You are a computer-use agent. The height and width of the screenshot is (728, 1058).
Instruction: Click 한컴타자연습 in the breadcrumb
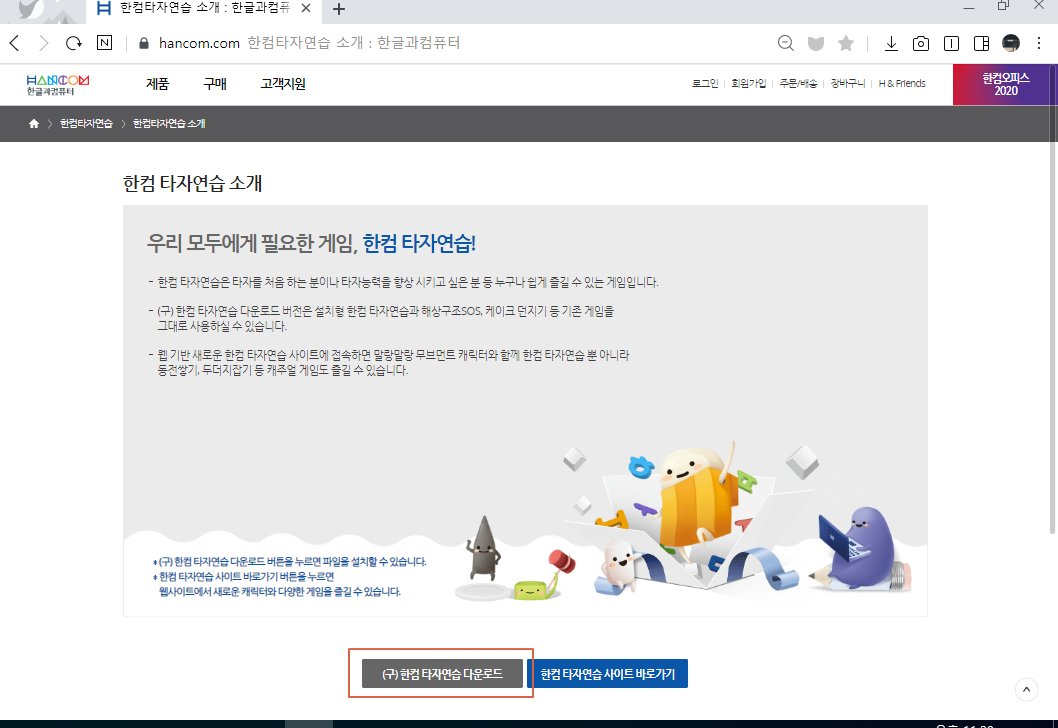86,123
